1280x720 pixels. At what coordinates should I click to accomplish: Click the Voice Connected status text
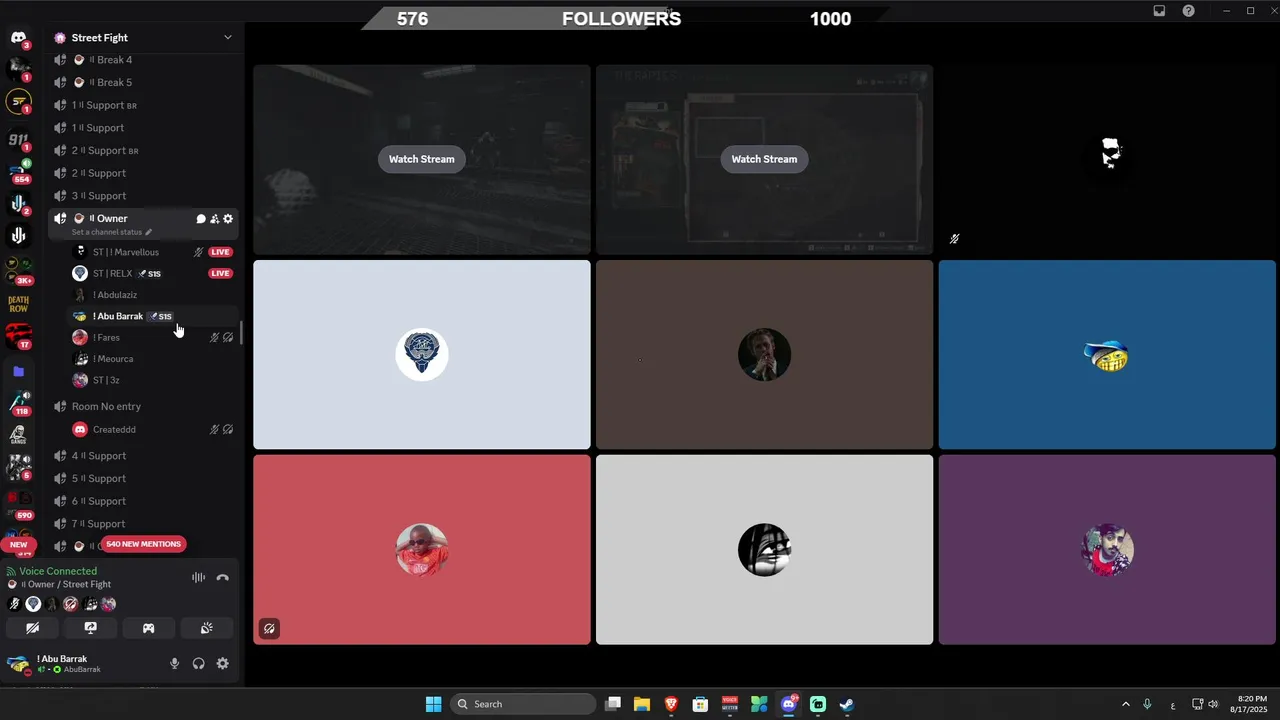tap(58, 571)
